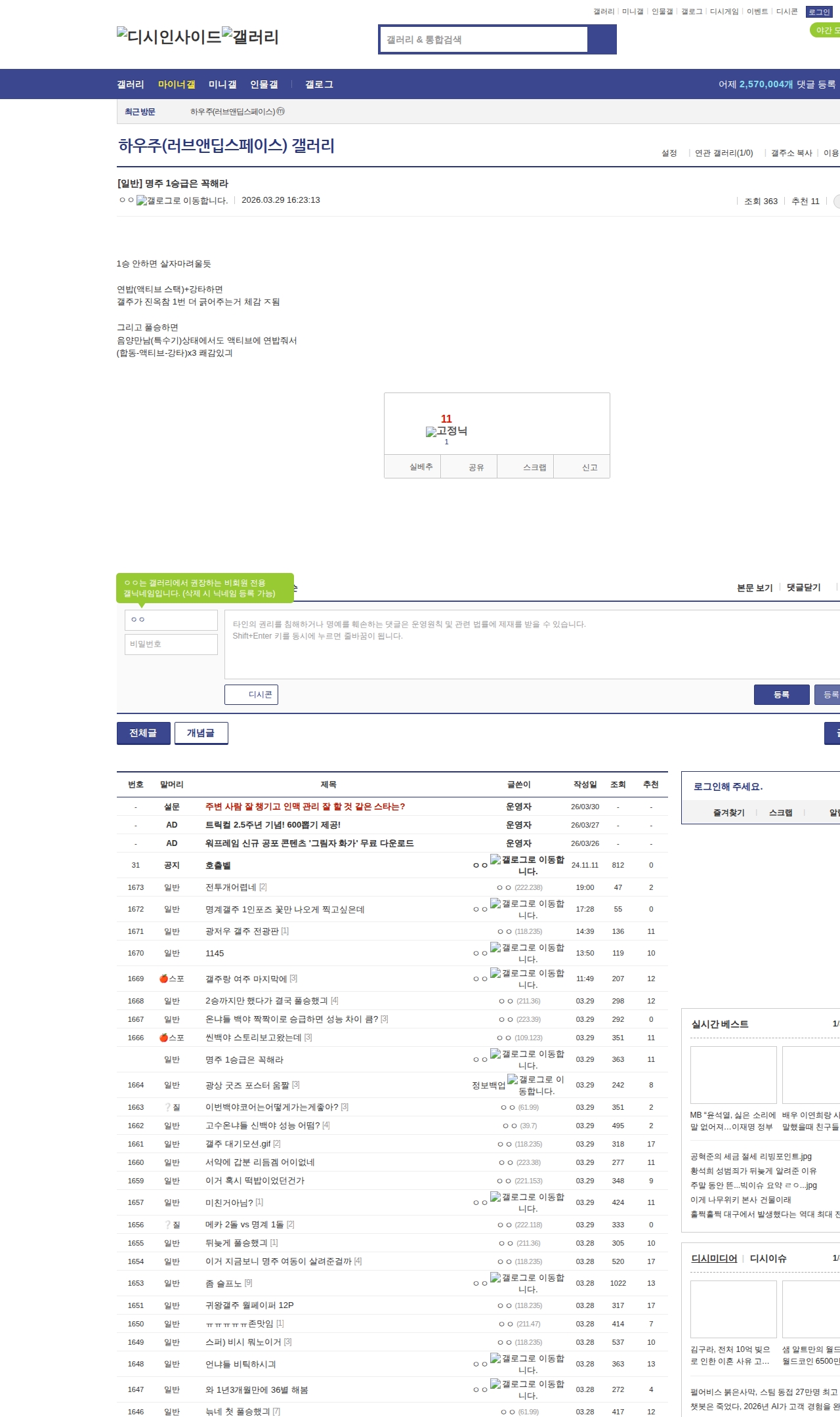Click the 작성일 column header
The width and height of the screenshot is (840, 1417).
tap(585, 784)
